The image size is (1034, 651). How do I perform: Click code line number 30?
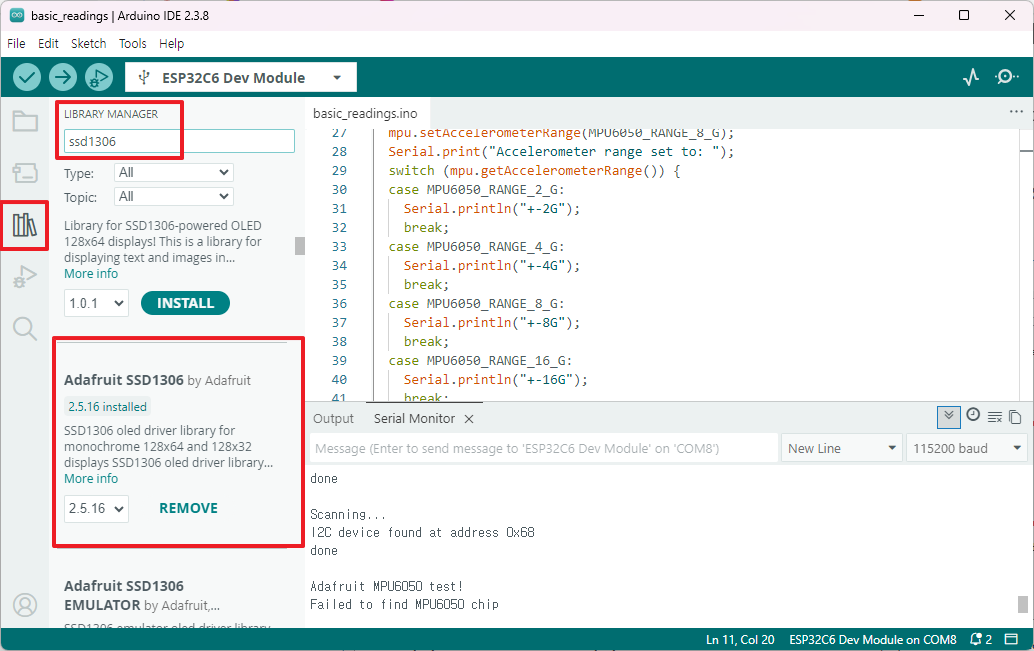(339, 190)
